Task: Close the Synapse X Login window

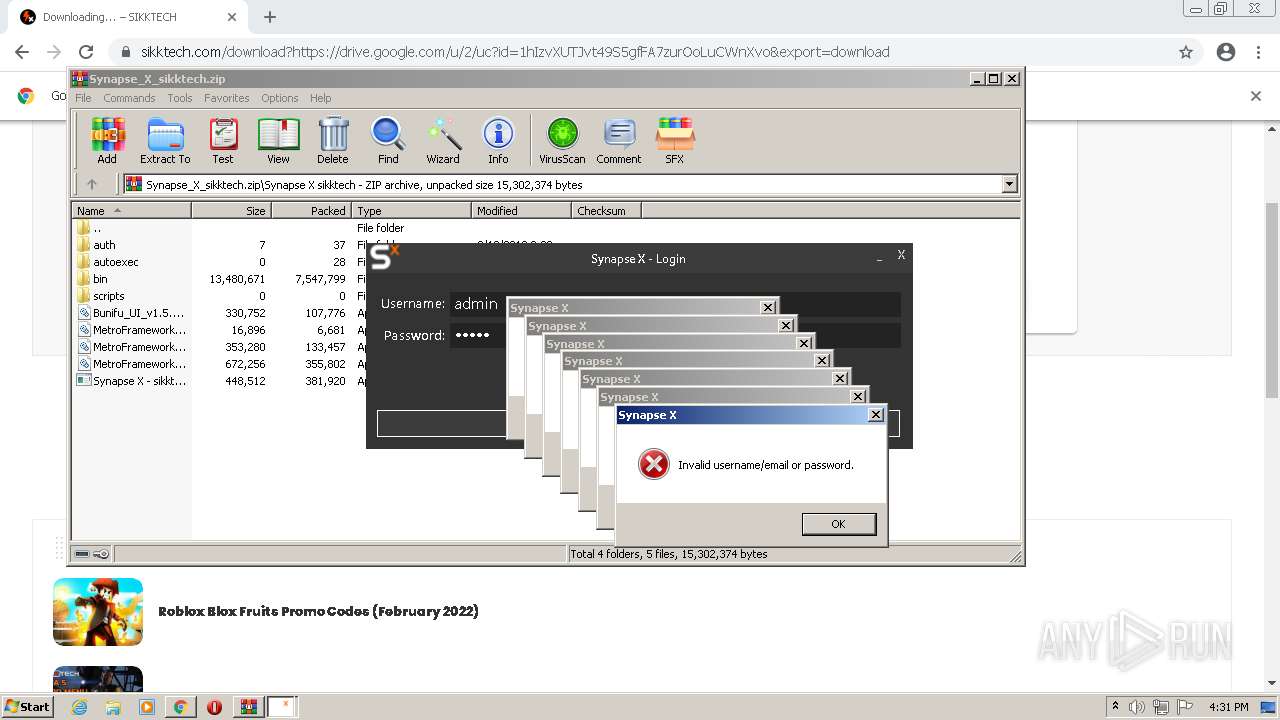Action: click(x=901, y=256)
